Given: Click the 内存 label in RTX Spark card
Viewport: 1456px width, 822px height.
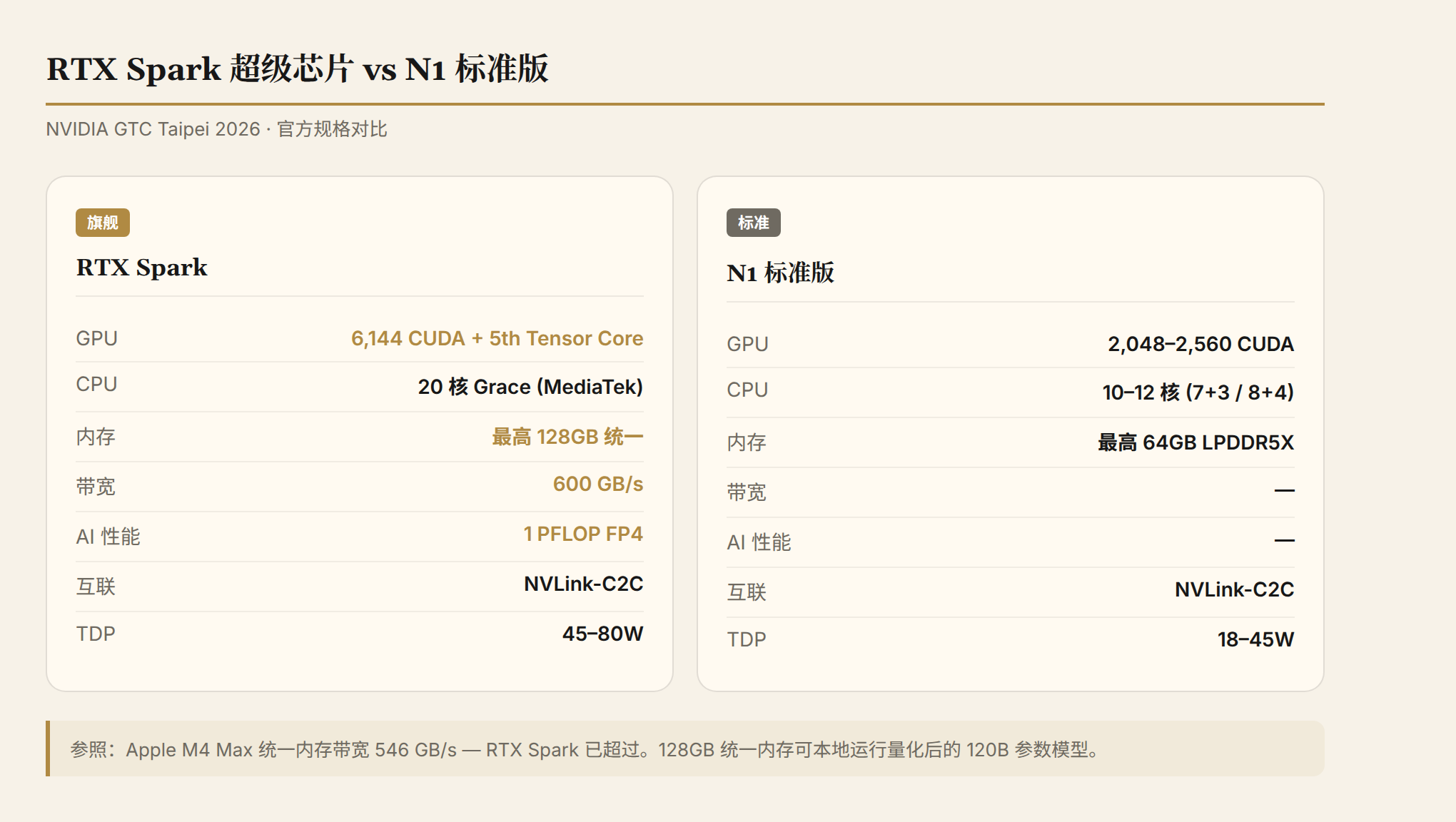Looking at the screenshot, I should [x=96, y=437].
